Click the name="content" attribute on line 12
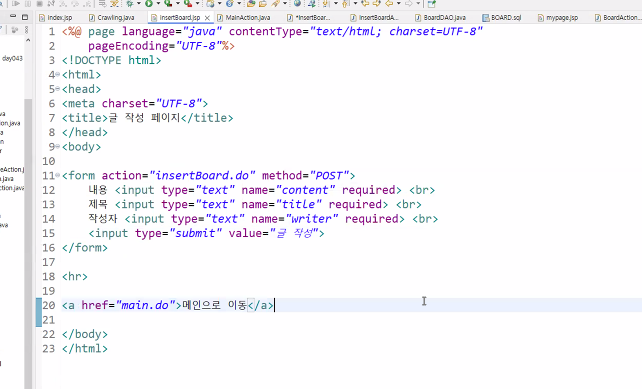This screenshot has width=642, height=389. [x=288, y=190]
